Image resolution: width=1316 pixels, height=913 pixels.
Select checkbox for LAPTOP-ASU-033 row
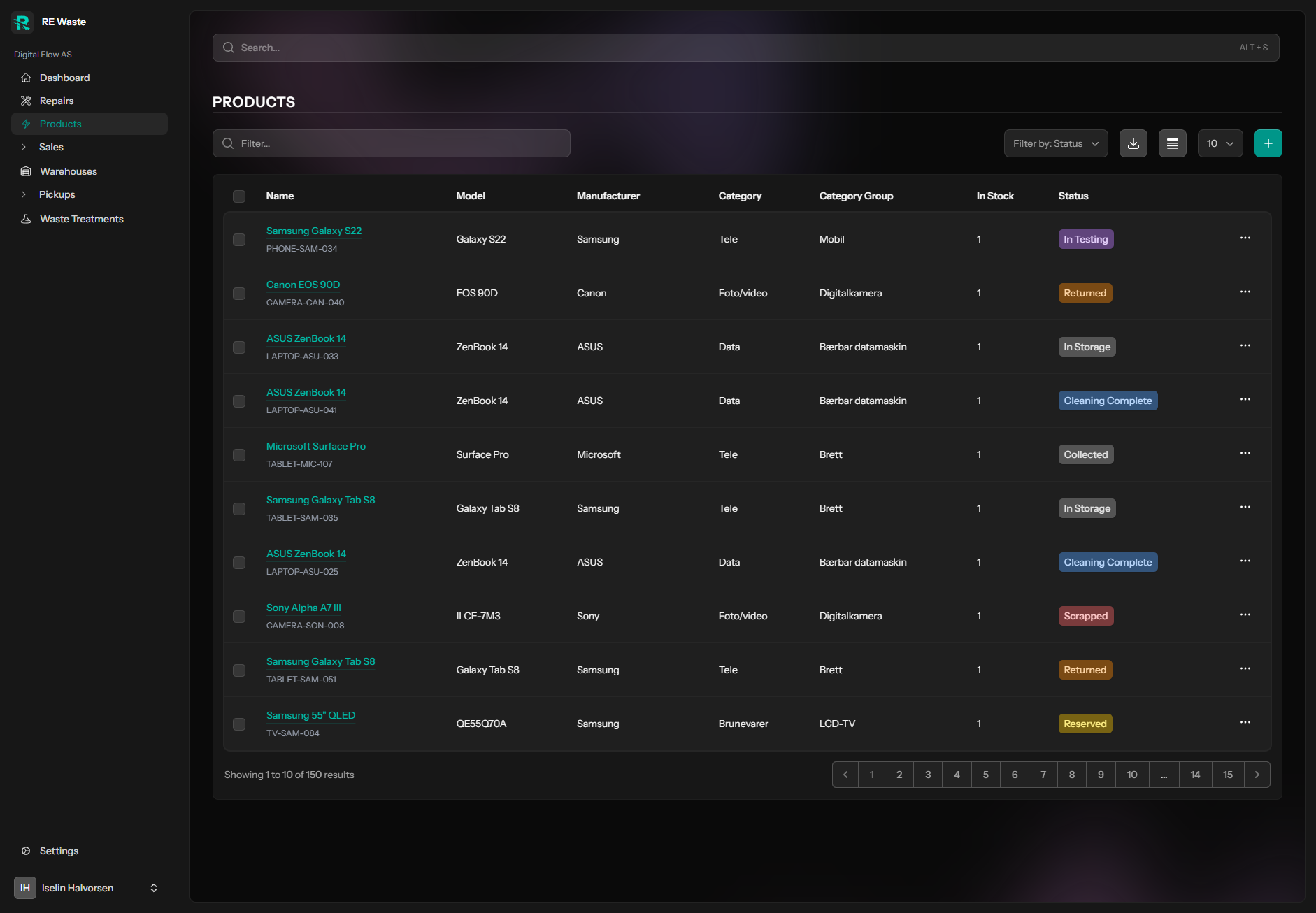click(239, 347)
